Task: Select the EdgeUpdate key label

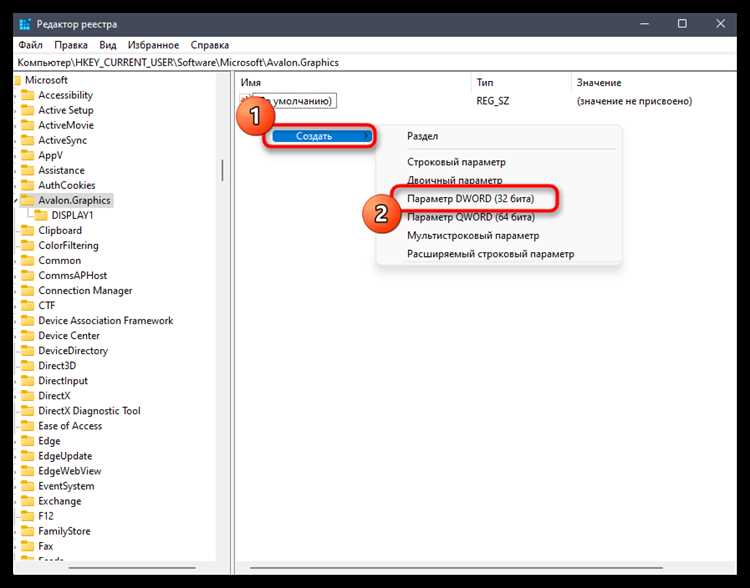Action: pos(65,456)
